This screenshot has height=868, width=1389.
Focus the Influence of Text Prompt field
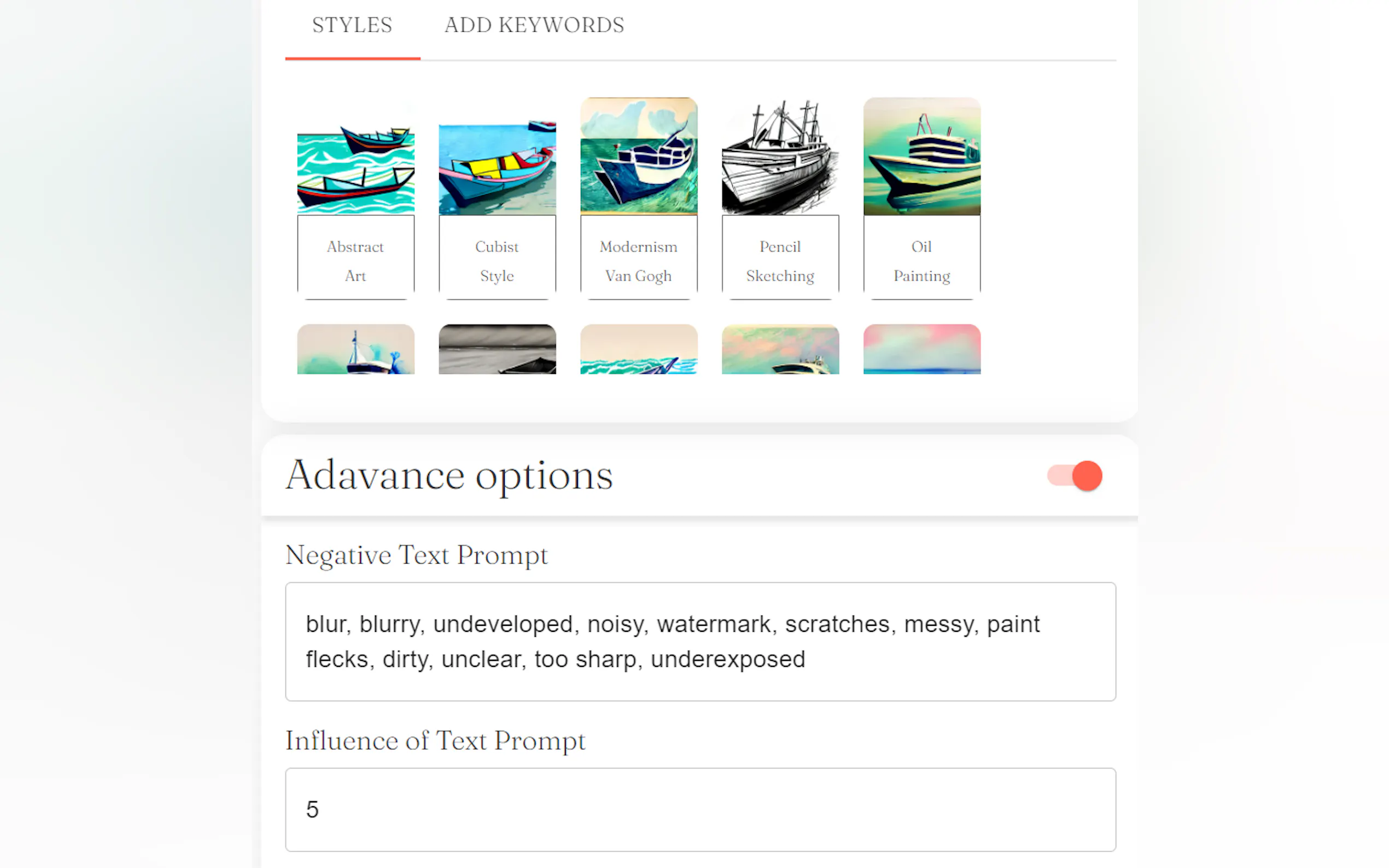coord(700,809)
